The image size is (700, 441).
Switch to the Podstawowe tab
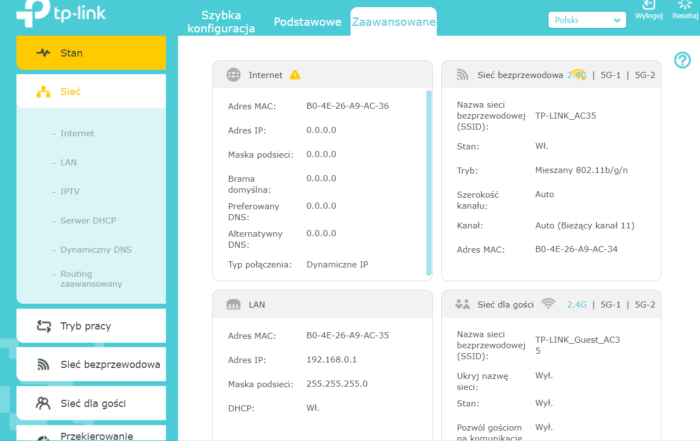point(307,22)
